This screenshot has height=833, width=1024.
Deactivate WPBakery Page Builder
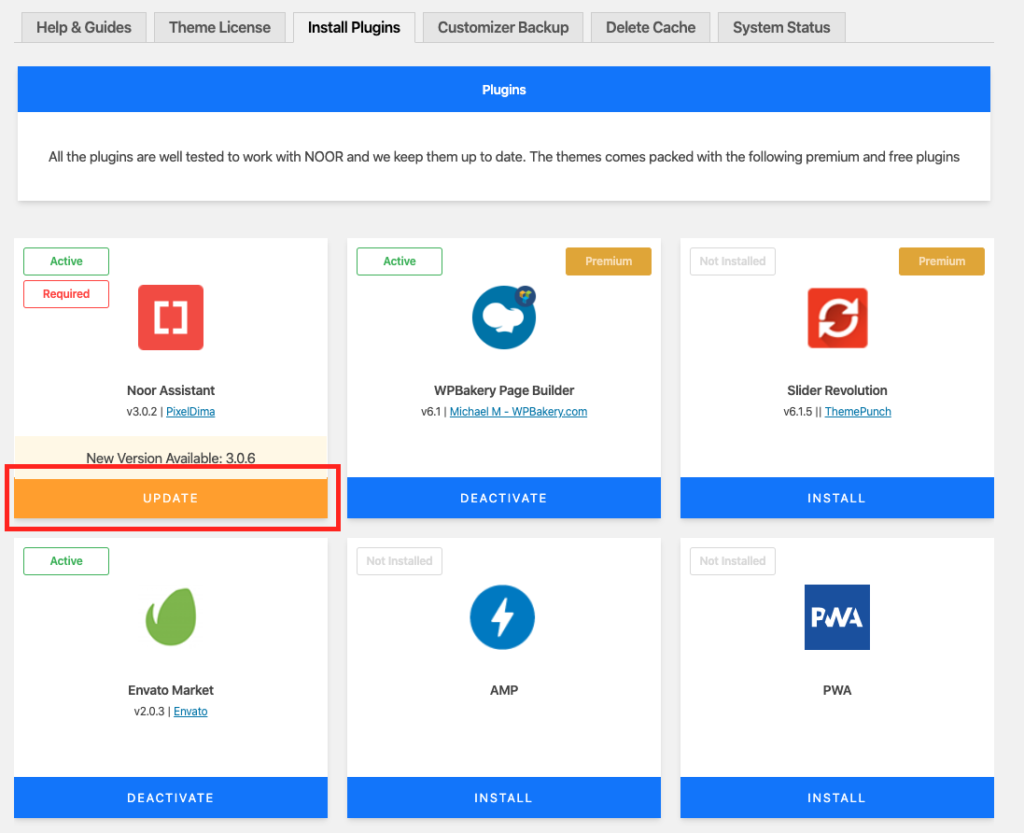(504, 498)
